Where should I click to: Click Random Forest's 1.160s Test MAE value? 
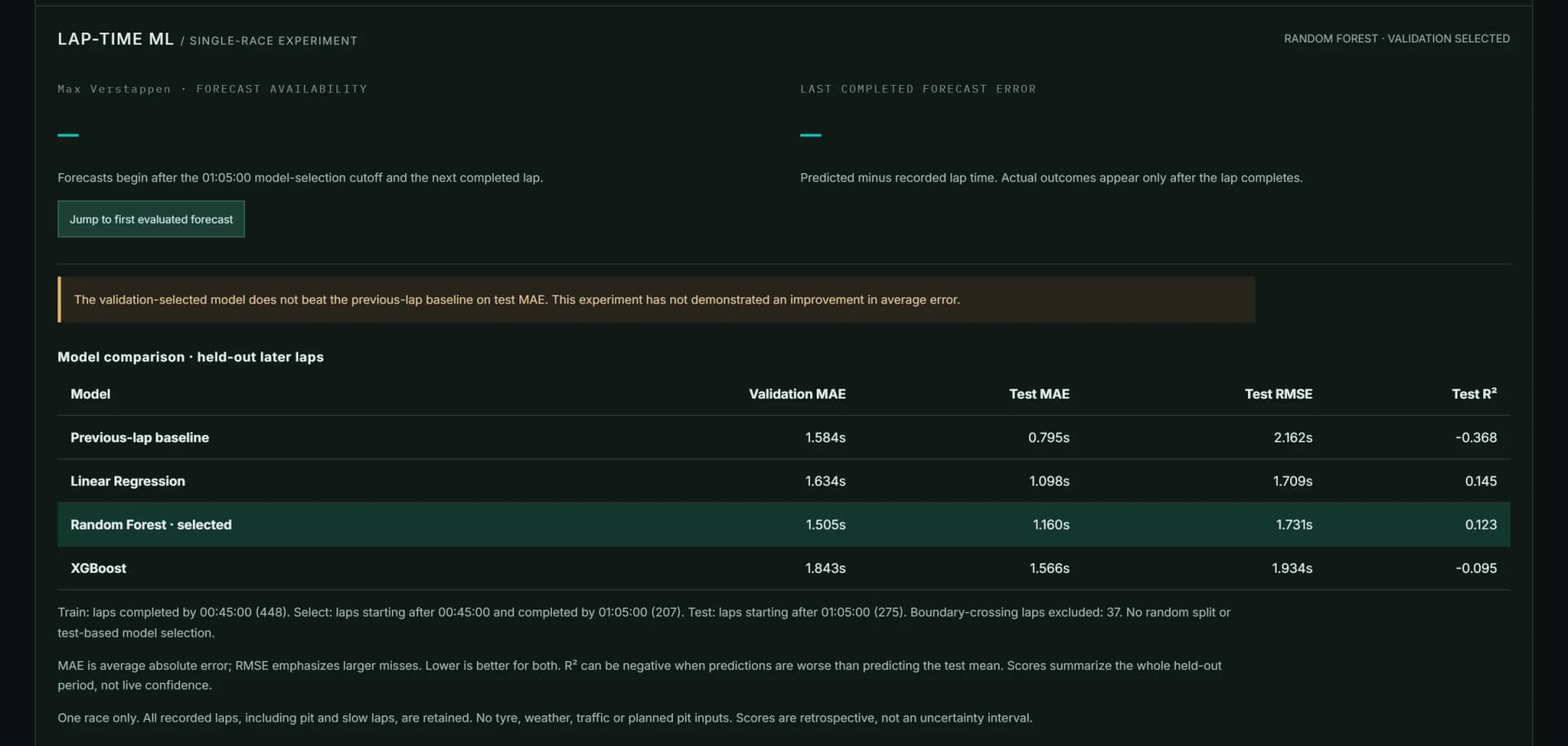(x=1050, y=525)
